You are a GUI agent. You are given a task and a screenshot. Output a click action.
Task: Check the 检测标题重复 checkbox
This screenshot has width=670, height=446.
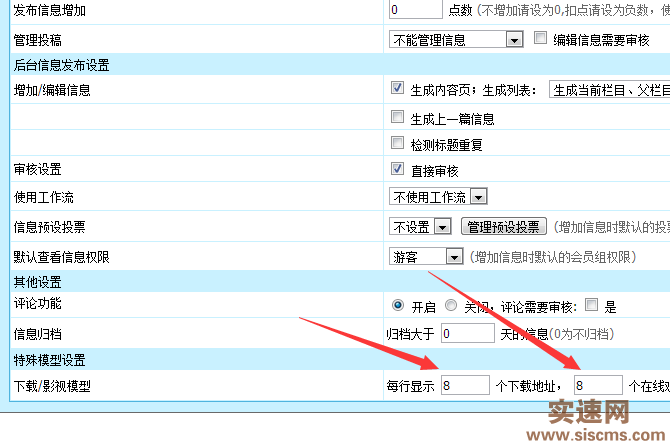397,143
